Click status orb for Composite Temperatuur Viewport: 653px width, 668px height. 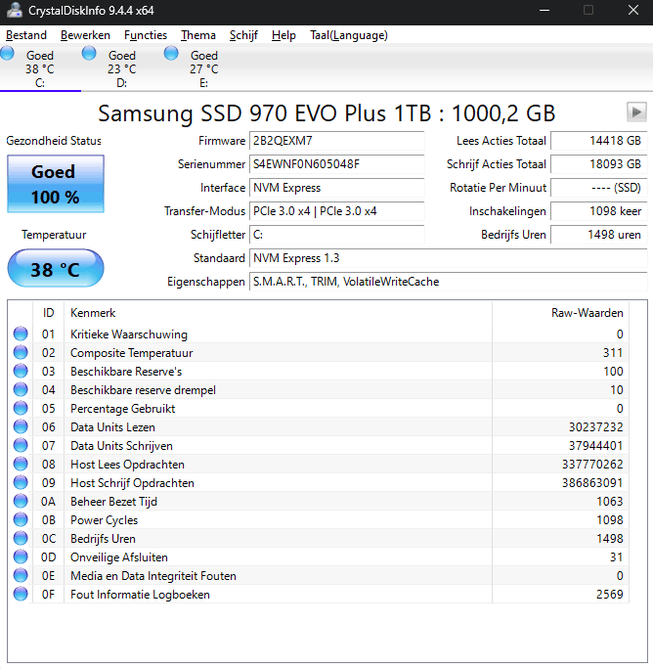coord(20,352)
